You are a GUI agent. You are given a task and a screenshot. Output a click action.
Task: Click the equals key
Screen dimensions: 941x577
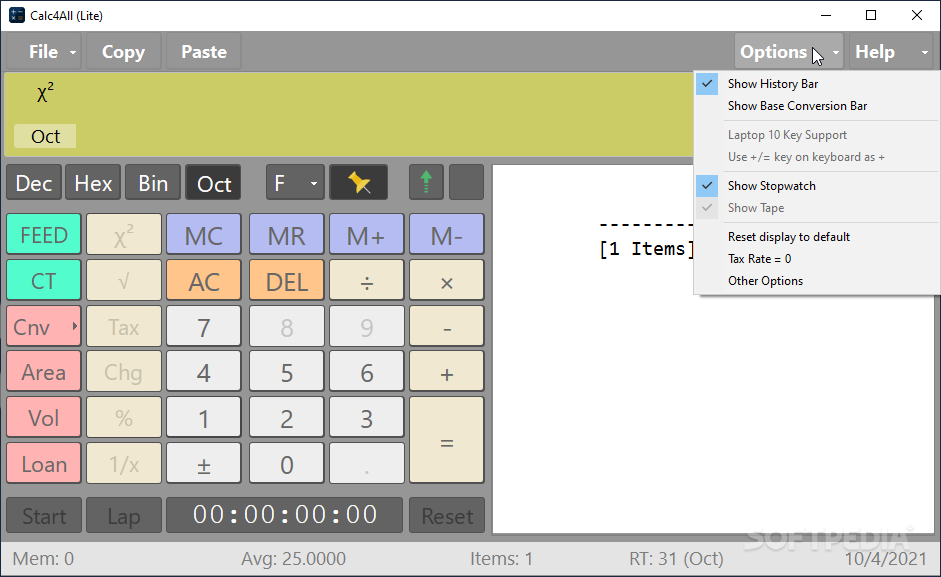tap(446, 441)
